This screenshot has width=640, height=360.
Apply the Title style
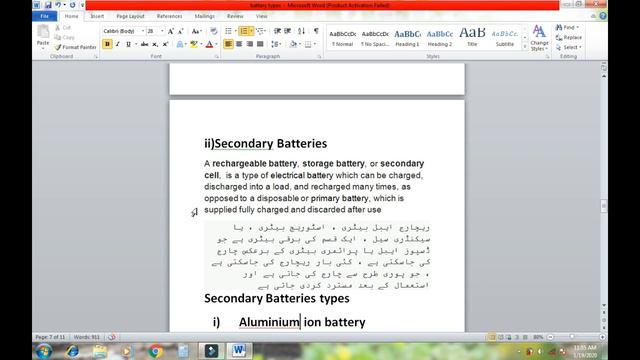pos(472,38)
